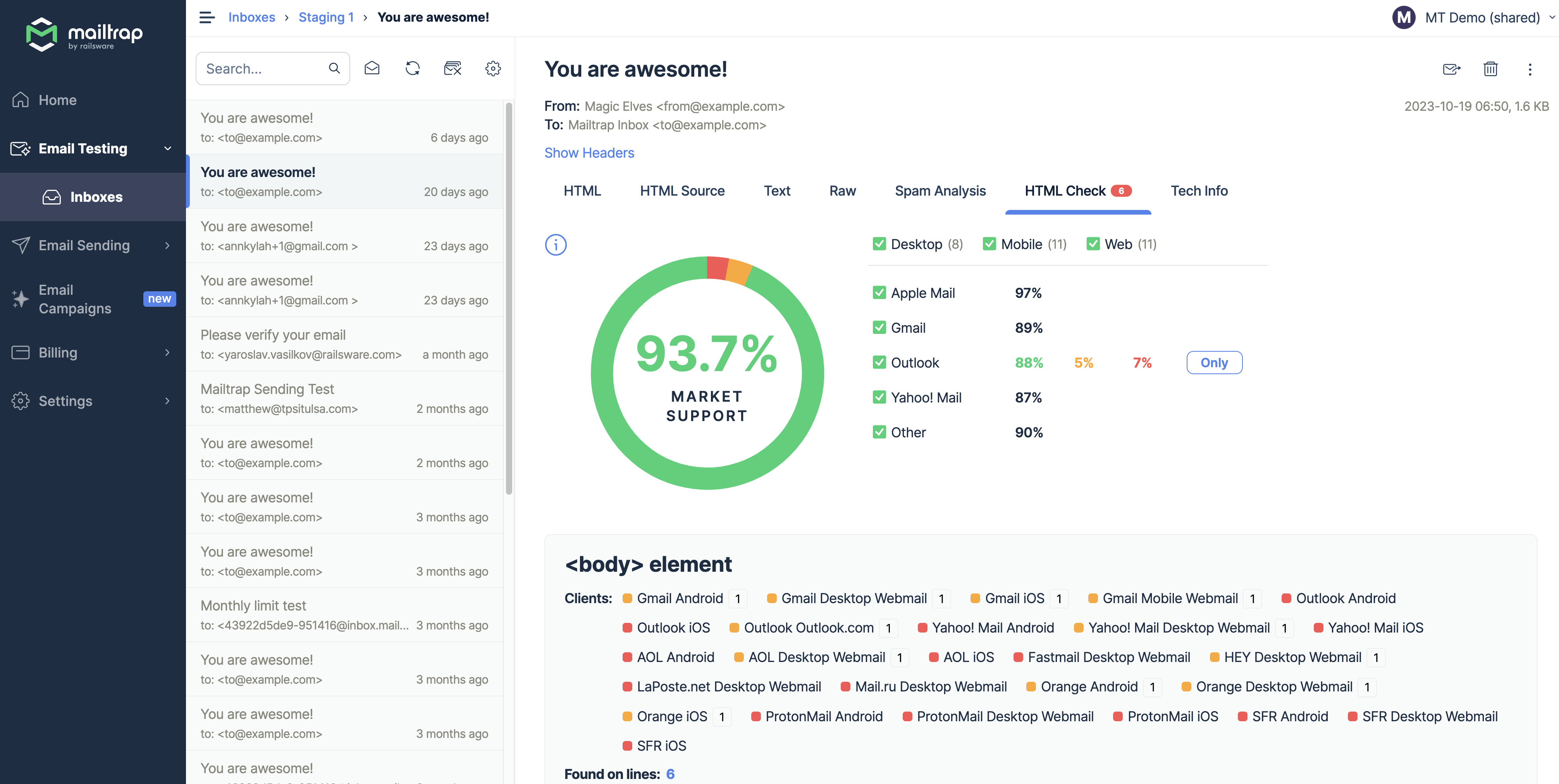Click the HTML Check info icon
The image size is (1559, 784).
click(556, 244)
